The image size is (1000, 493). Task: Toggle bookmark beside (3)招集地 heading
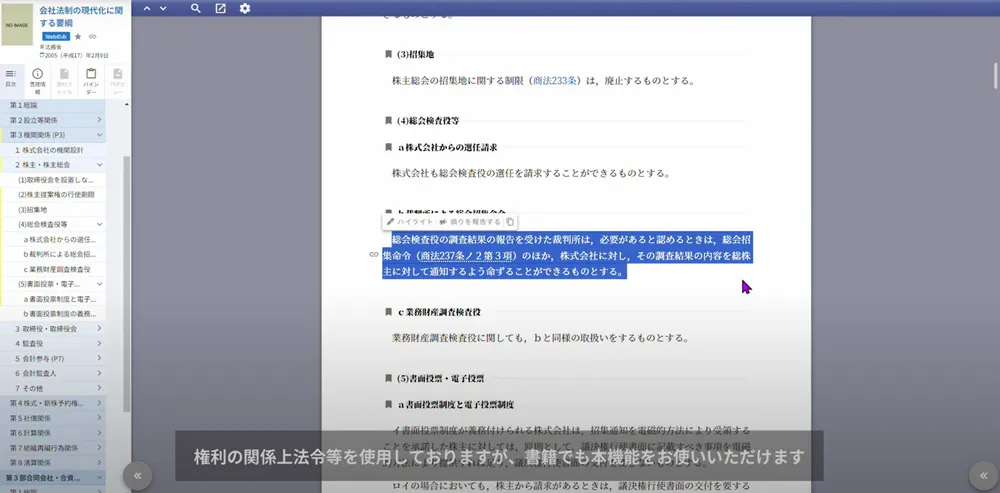[x=388, y=54]
